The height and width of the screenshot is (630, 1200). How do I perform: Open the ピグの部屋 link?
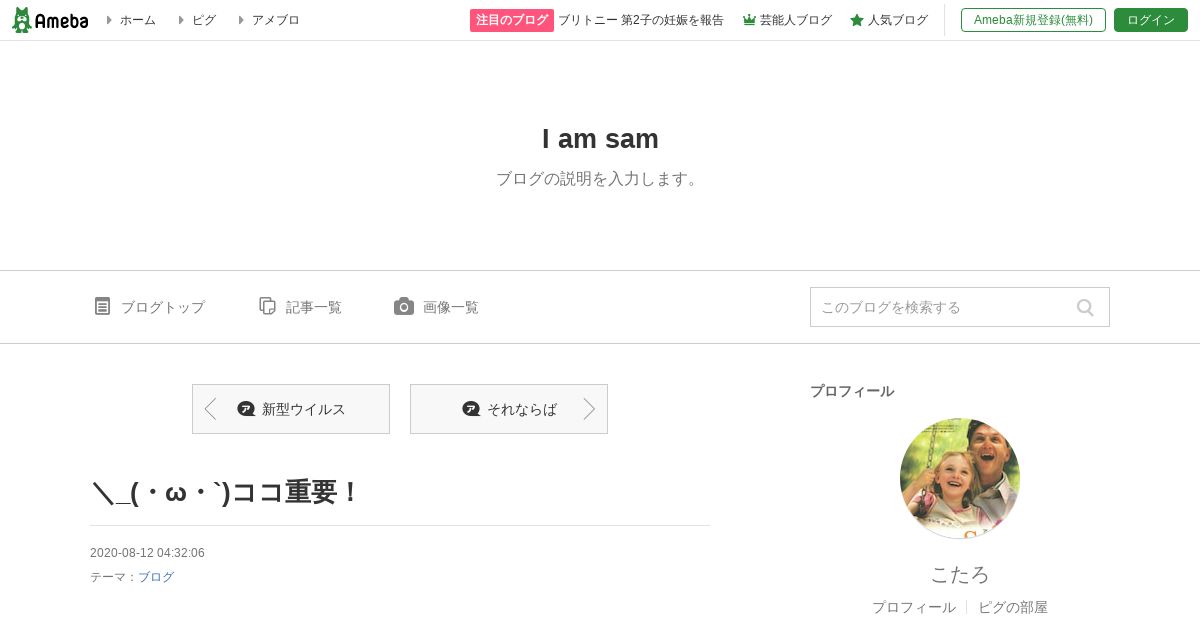coord(1013,607)
